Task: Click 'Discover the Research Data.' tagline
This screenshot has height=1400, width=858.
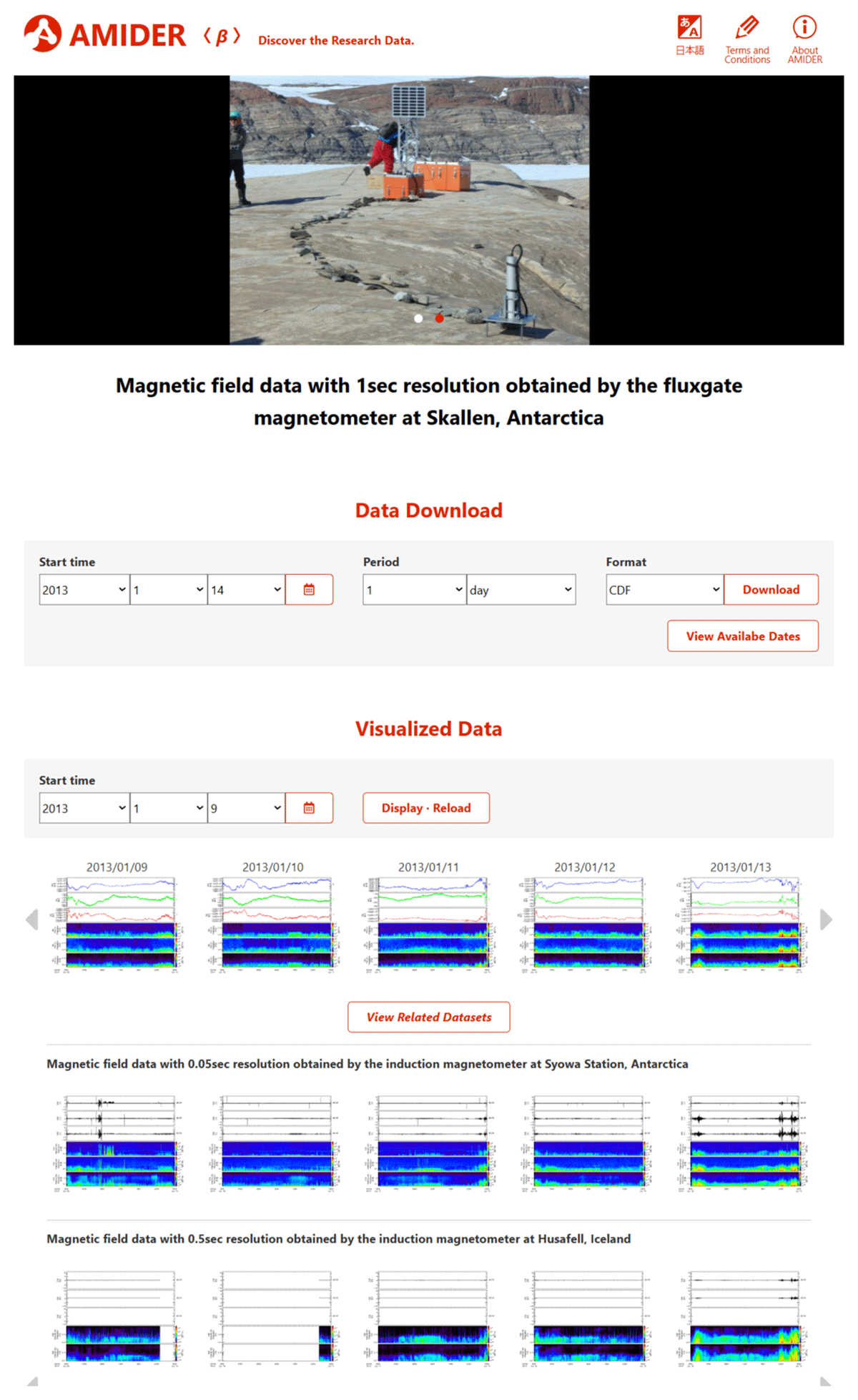Action: 336,41
